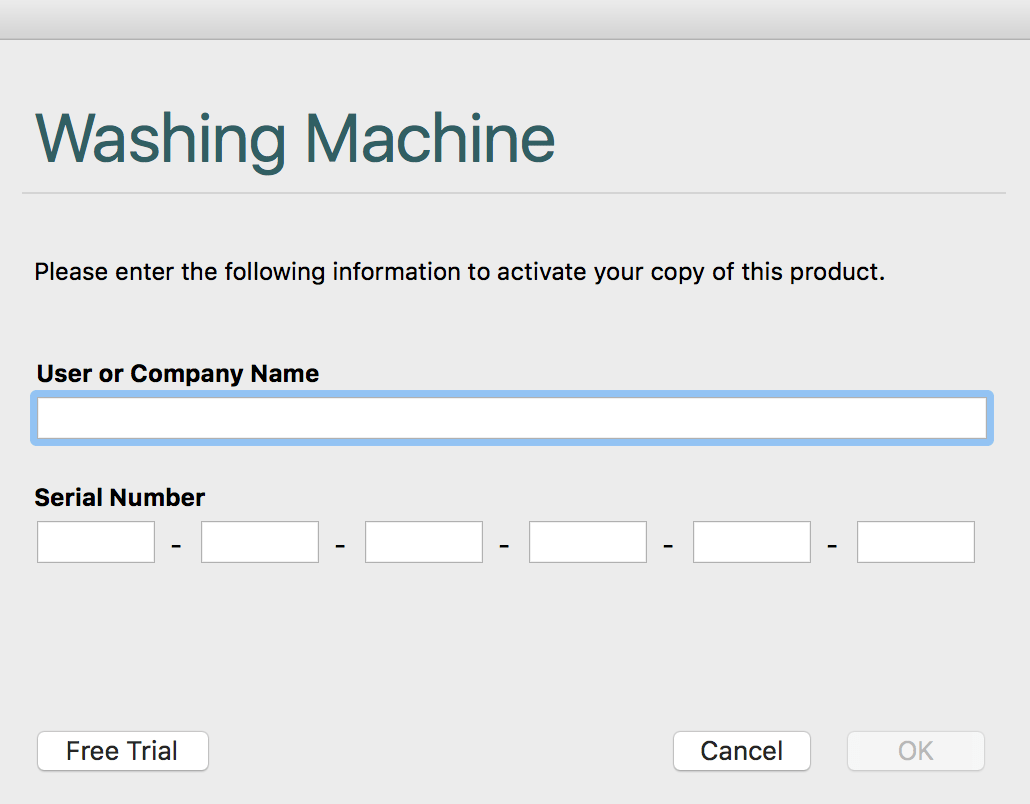Viewport: 1030px width, 804px height.
Task: Focus the first Serial Number box
Action: click(96, 542)
